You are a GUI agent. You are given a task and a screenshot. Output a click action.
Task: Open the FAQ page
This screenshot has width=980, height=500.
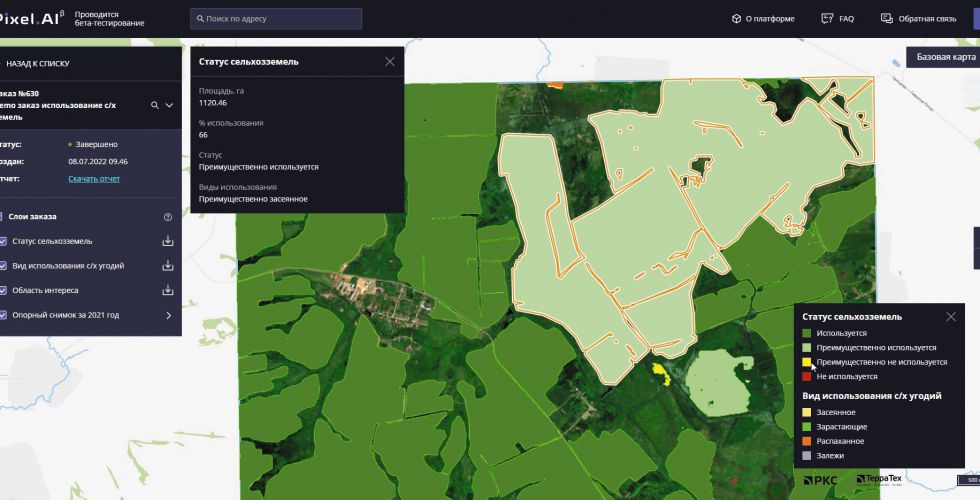(837, 18)
